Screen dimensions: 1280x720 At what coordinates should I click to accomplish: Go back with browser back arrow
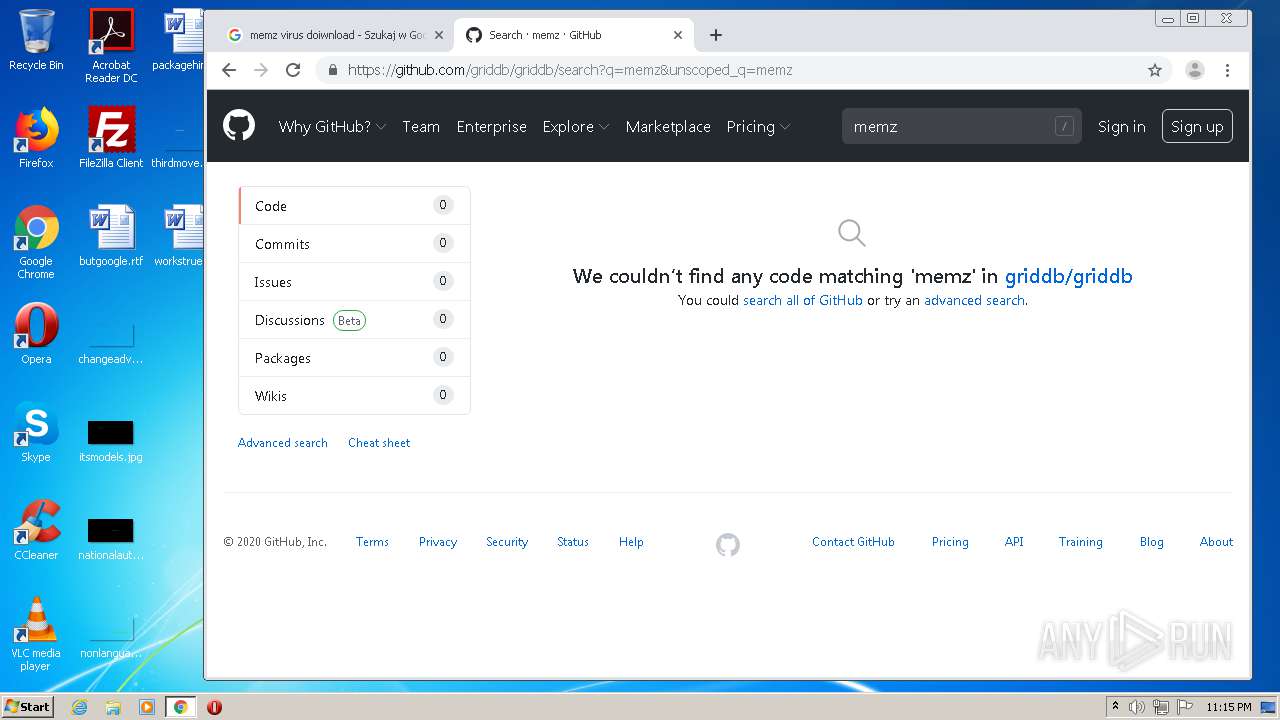229,70
